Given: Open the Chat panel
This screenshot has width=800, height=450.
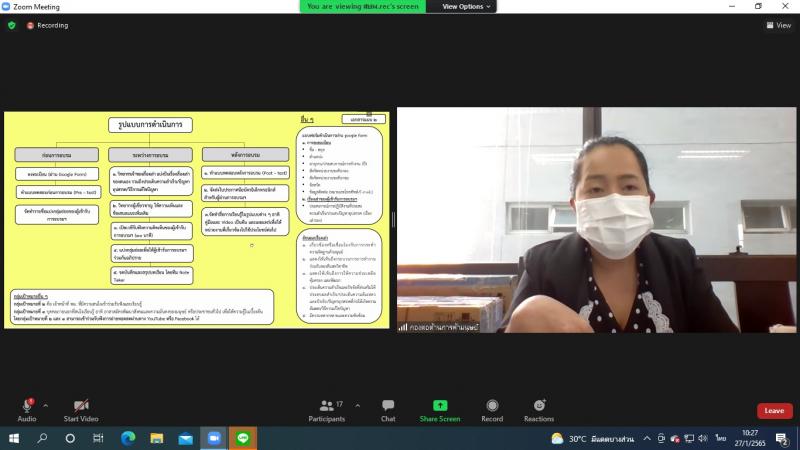Looking at the screenshot, I should click(x=388, y=410).
